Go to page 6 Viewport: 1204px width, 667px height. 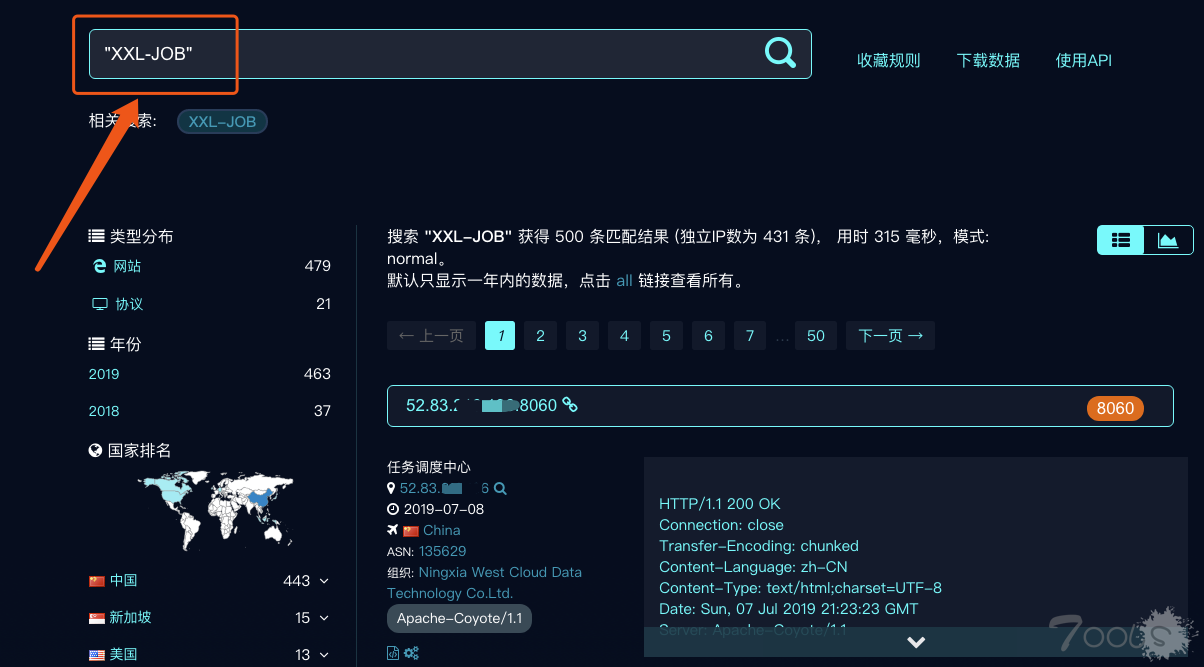(708, 336)
